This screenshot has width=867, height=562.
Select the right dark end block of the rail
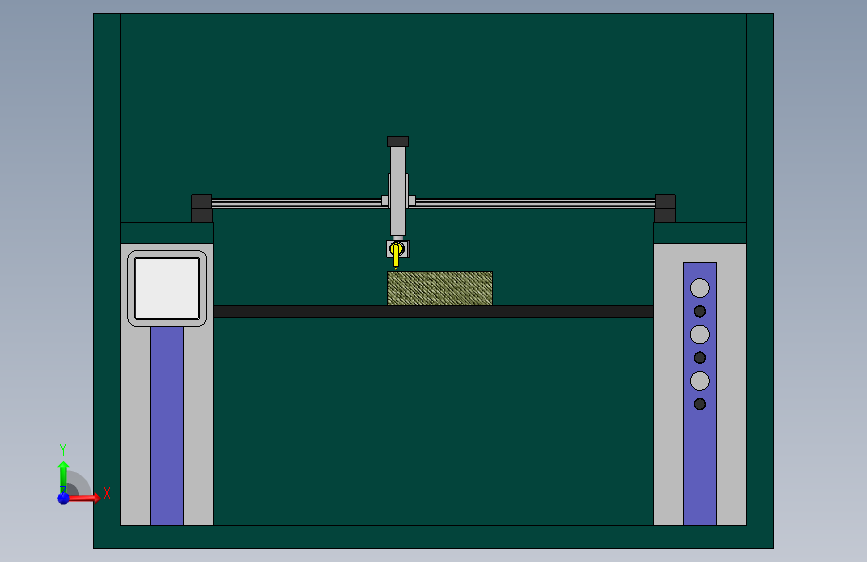(x=665, y=208)
